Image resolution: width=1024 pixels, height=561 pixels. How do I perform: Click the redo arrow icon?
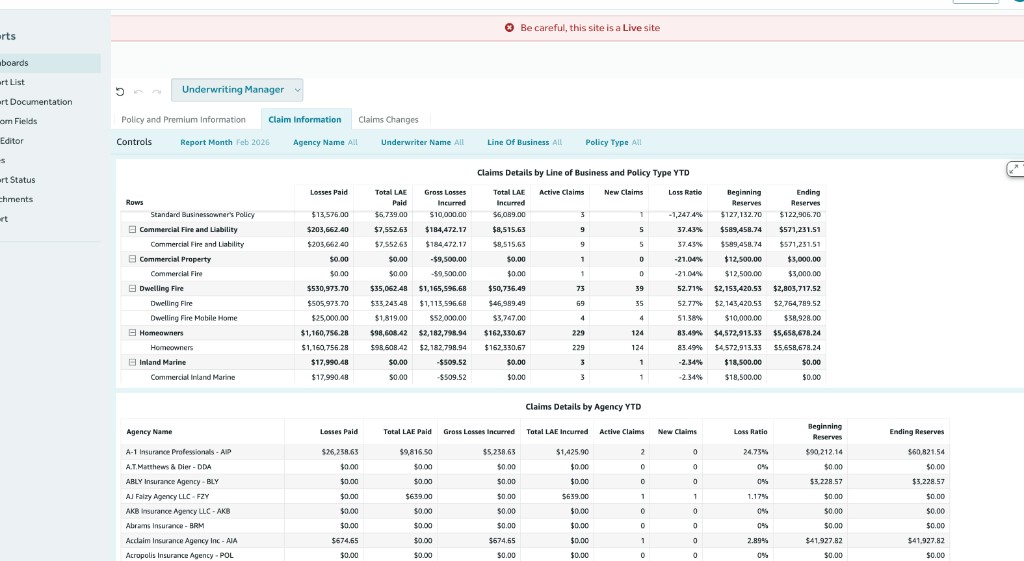pyautogui.click(x=156, y=90)
